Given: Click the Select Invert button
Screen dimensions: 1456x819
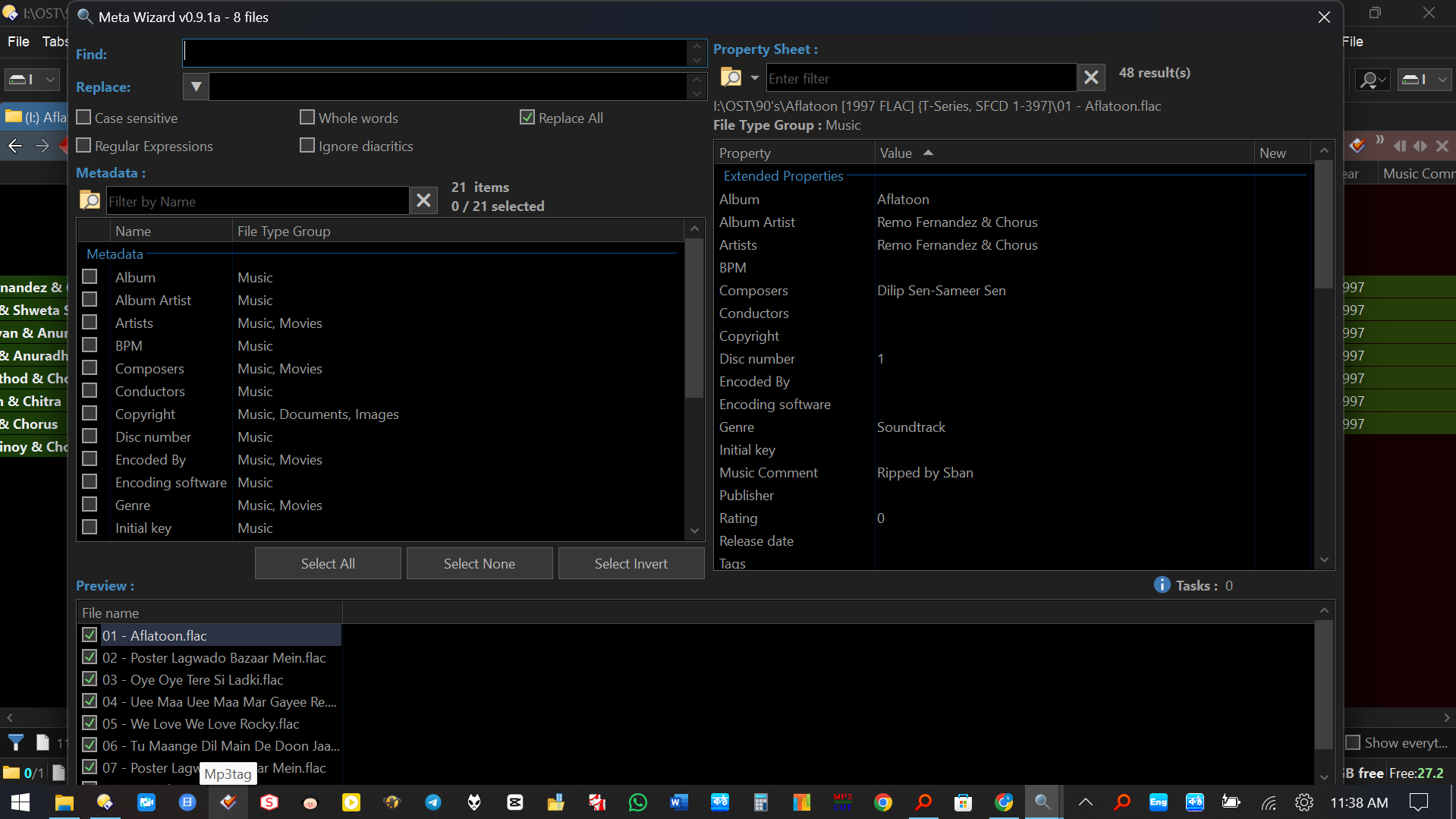Looking at the screenshot, I should (x=631, y=563).
